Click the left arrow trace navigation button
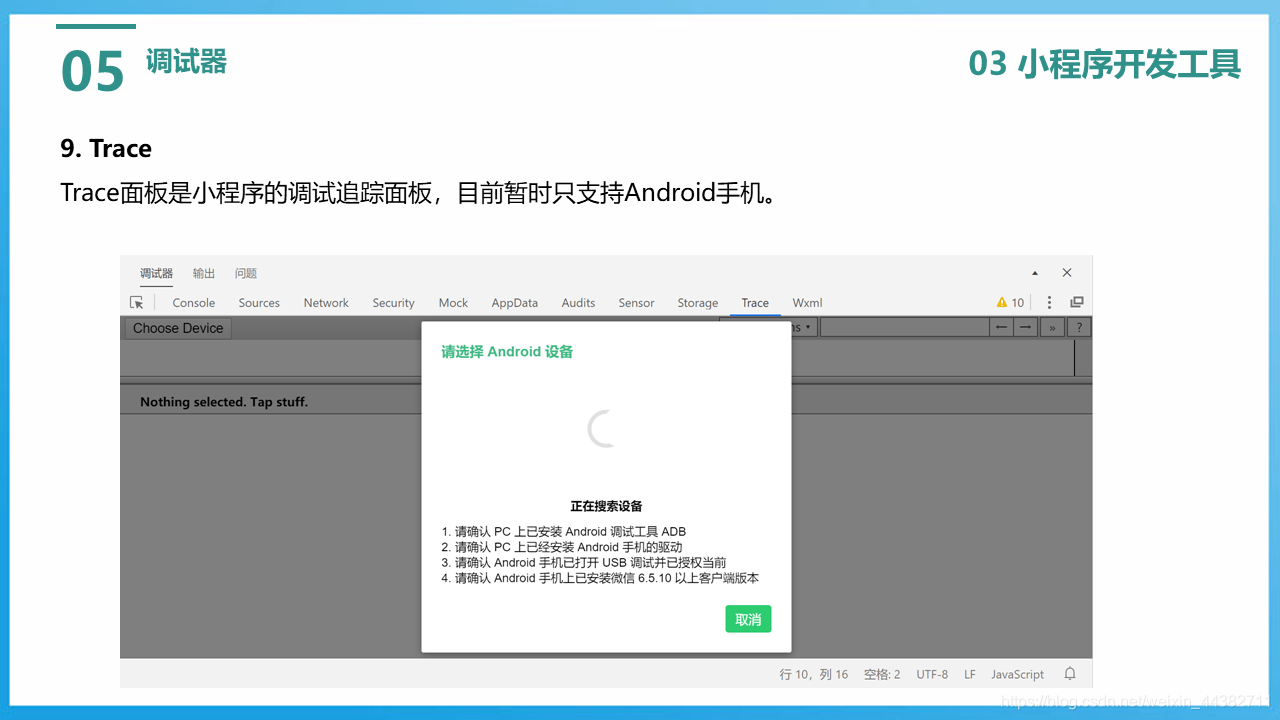This screenshot has height=720, width=1280. coord(1001,327)
